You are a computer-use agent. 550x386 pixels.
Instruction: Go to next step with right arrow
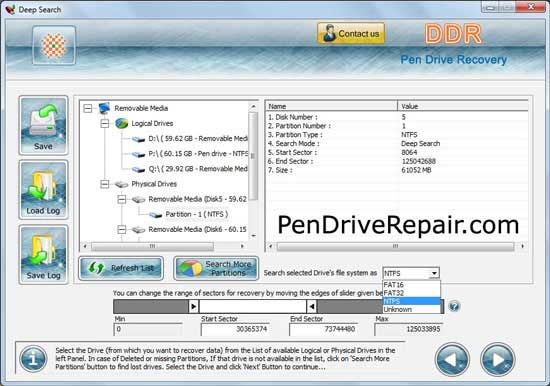click(x=497, y=359)
